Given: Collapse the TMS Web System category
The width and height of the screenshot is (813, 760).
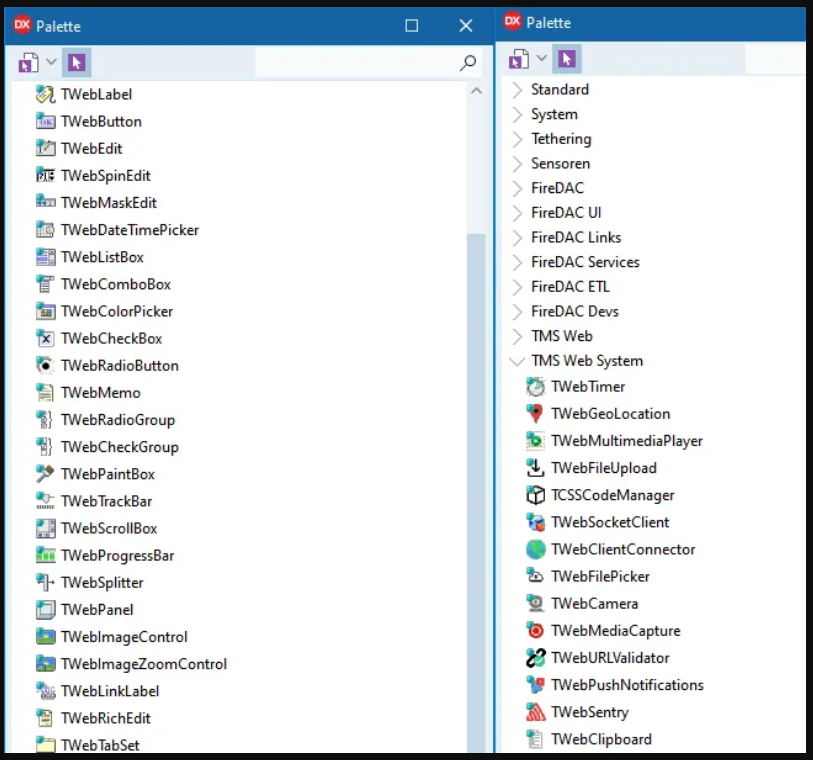Looking at the screenshot, I should (x=516, y=361).
